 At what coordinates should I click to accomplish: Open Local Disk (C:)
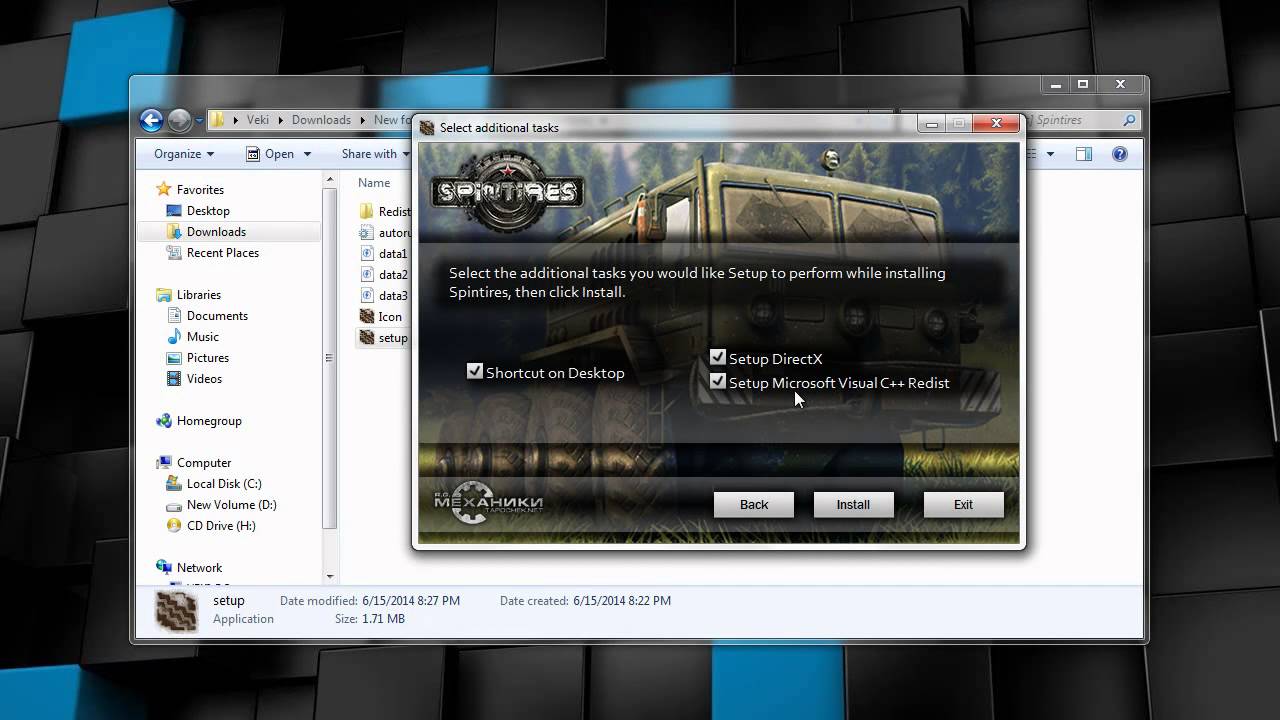(224, 484)
